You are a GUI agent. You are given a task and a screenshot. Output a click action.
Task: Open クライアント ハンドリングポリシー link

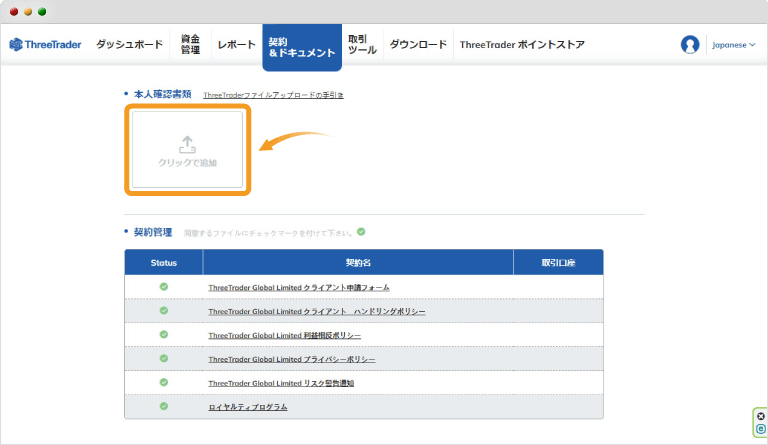pyautogui.click(x=317, y=311)
